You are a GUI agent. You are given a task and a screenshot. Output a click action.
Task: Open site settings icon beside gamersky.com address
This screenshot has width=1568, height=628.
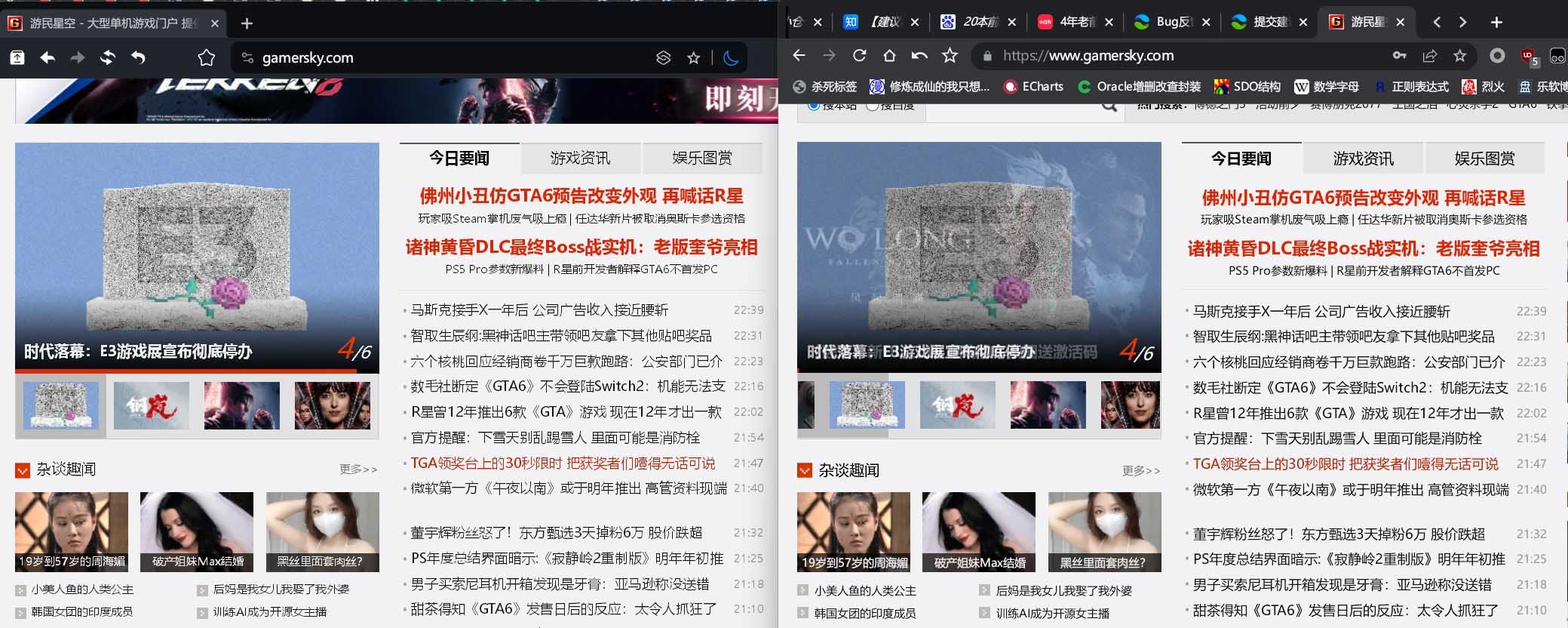coord(247,57)
